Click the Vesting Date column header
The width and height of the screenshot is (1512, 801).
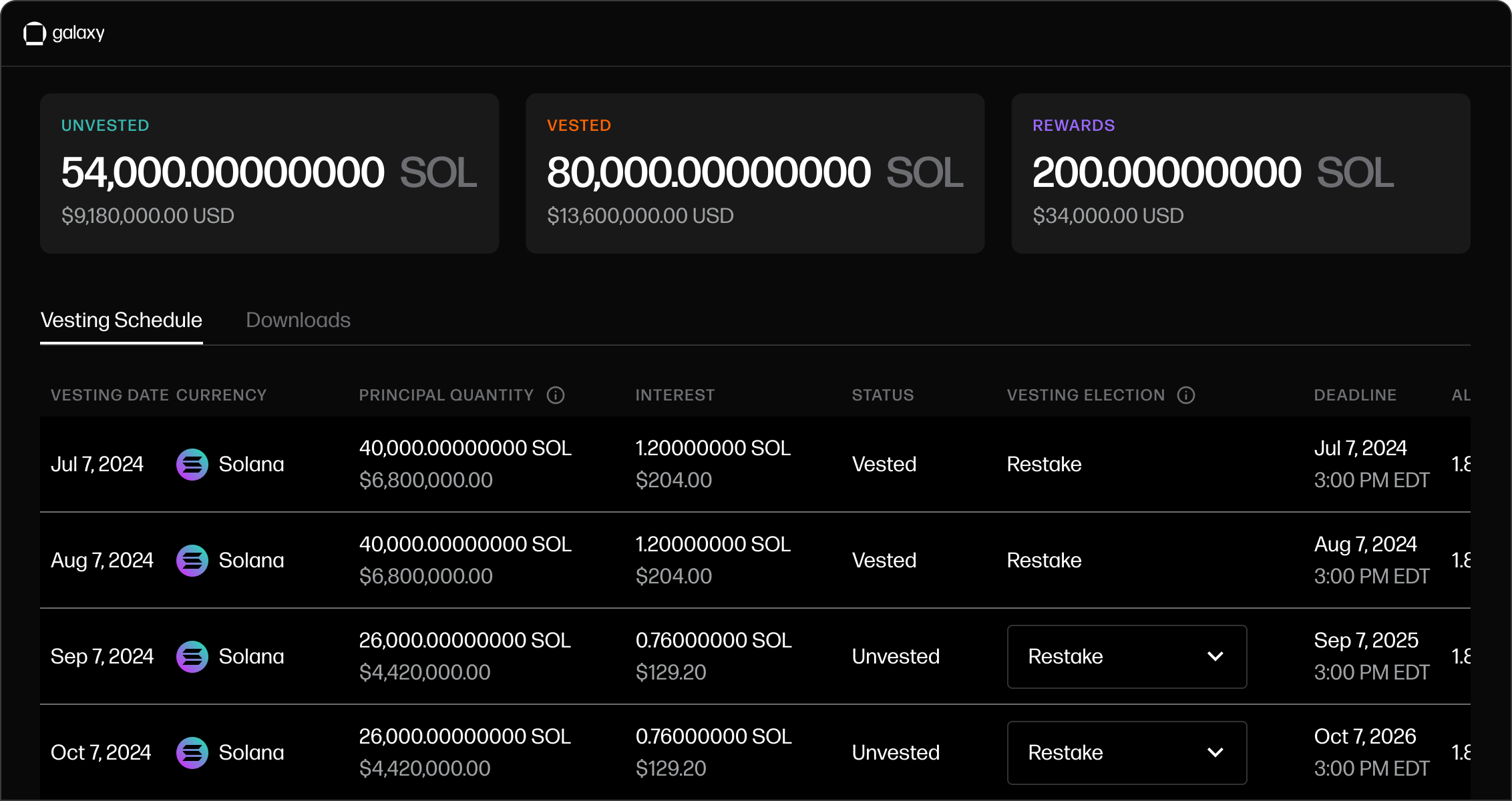tap(110, 395)
